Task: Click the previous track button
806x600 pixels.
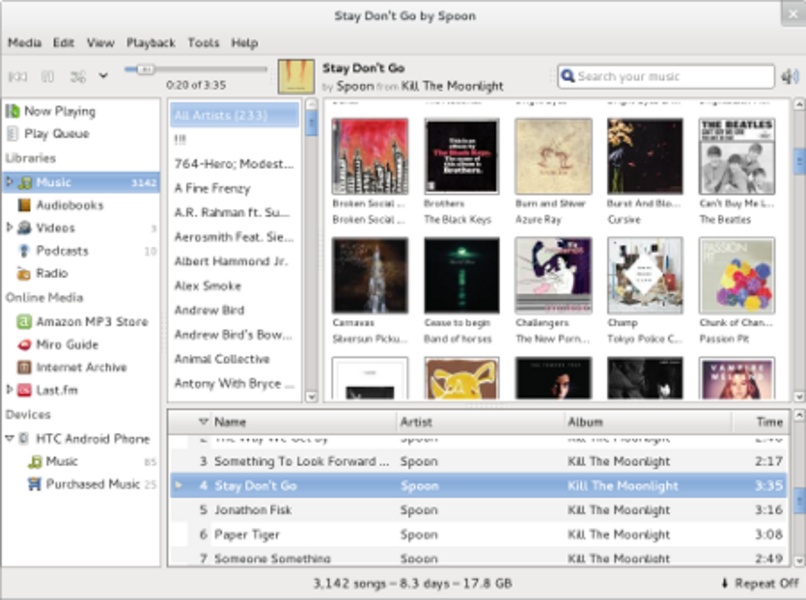Action: [18, 76]
